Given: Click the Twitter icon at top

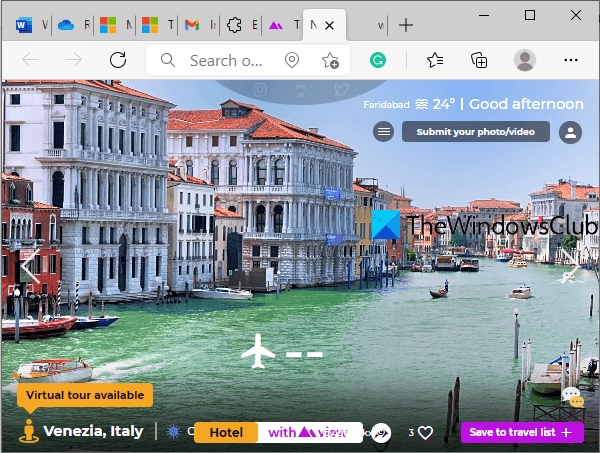Looking at the screenshot, I should tap(341, 90).
